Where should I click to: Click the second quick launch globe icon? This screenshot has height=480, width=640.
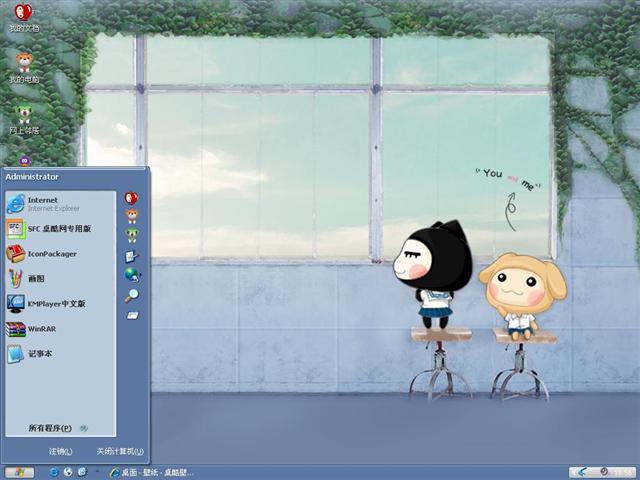click(68, 472)
